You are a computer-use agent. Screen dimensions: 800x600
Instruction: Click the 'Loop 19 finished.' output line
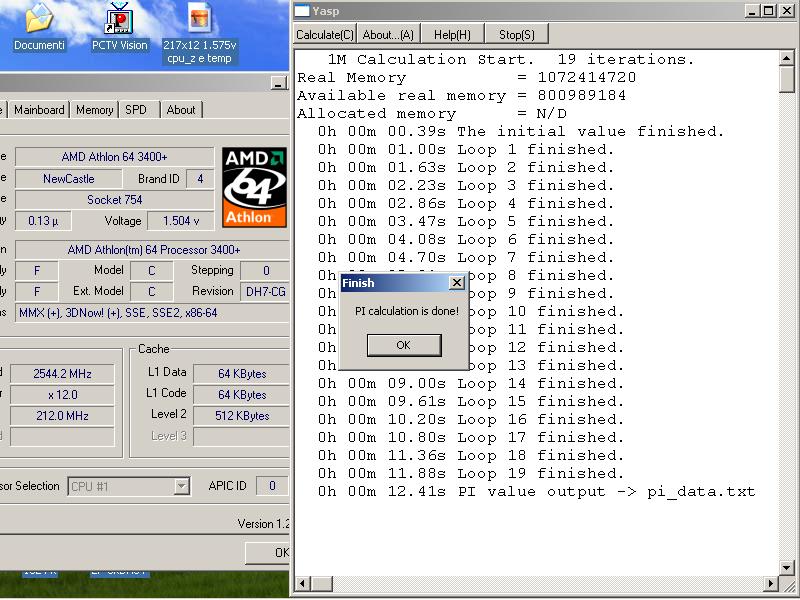pos(471,473)
